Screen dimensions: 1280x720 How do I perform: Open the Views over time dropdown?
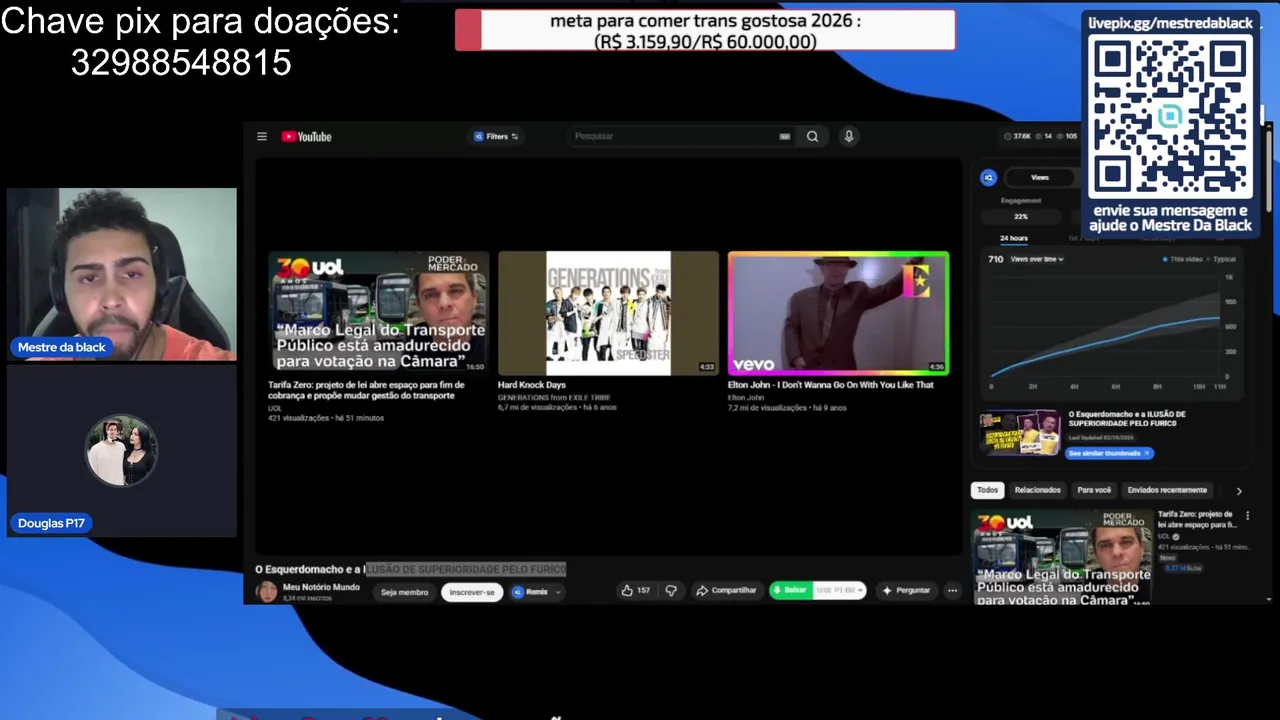tap(1037, 259)
